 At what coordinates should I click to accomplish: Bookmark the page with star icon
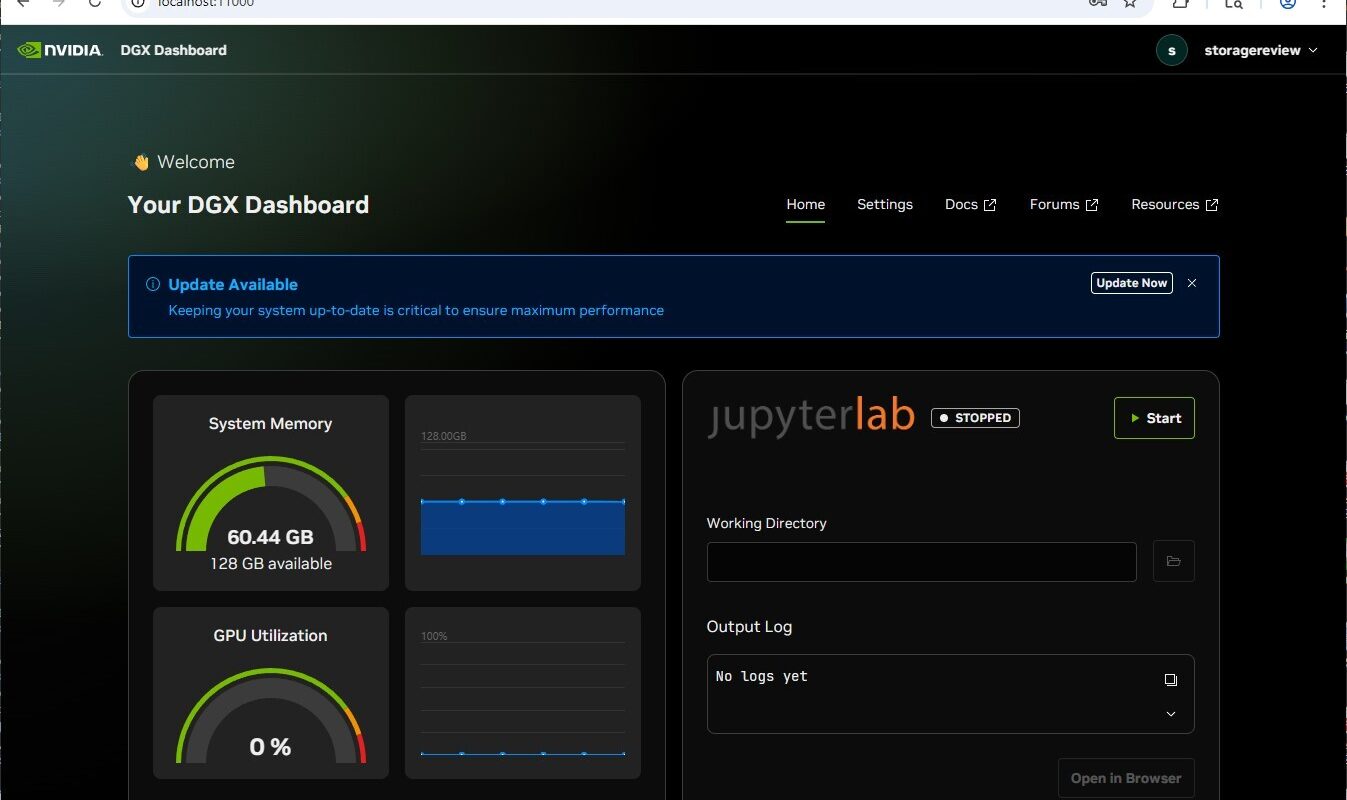1129,3
